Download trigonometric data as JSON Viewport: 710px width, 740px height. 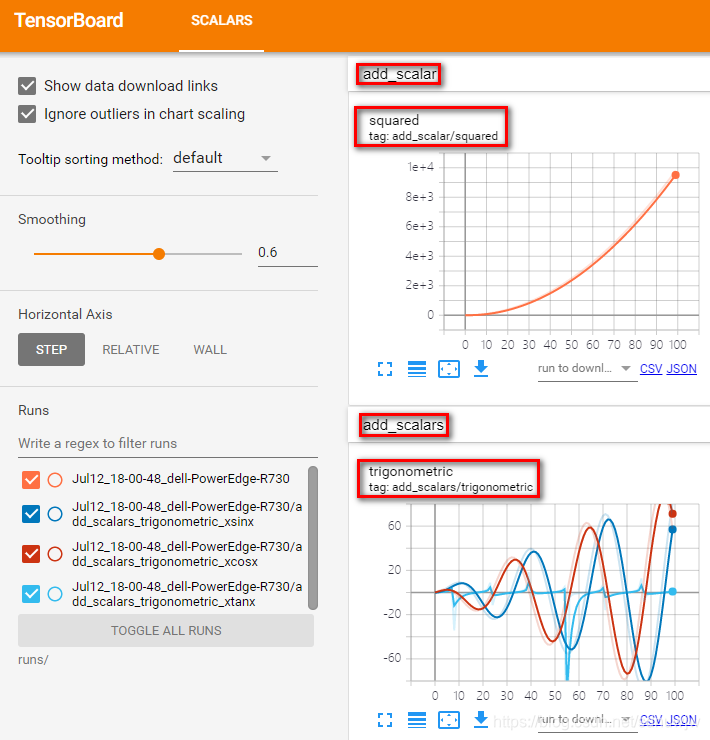coord(682,719)
